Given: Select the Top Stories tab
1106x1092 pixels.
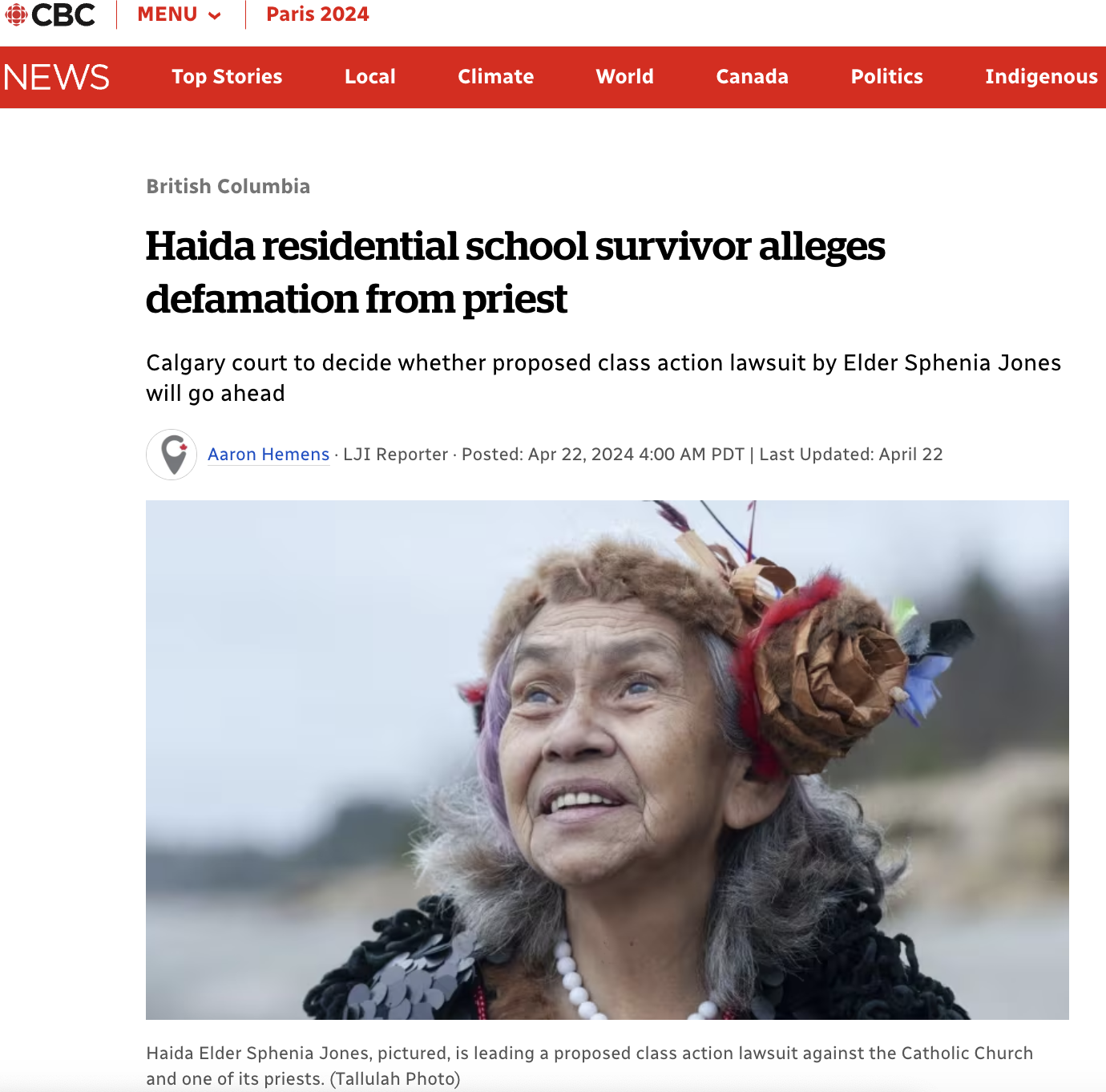Looking at the screenshot, I should click(227, 77).
